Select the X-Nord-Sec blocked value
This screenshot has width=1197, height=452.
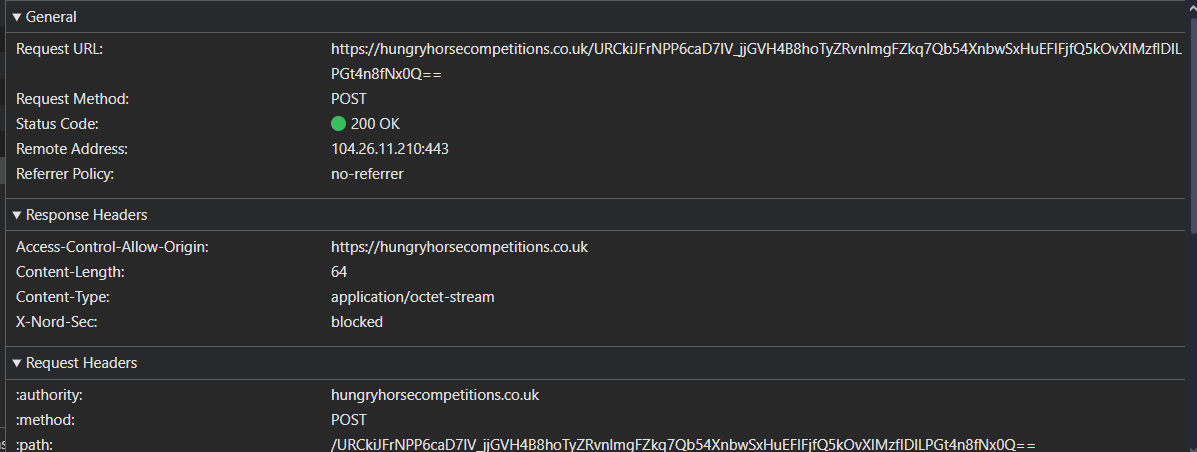357,322
